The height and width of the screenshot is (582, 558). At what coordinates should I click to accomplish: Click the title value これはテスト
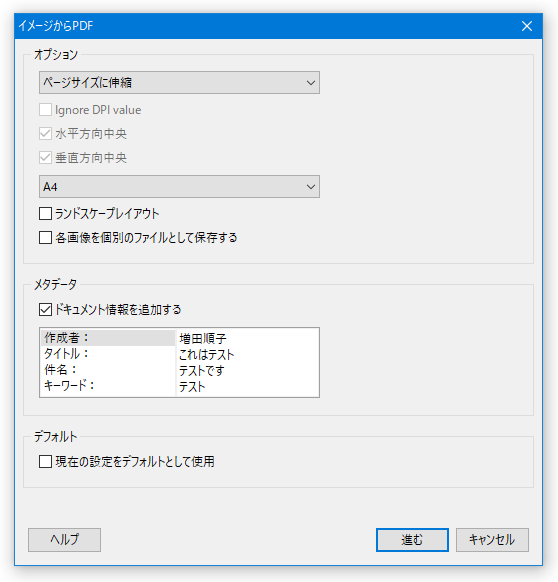[206, 354]
